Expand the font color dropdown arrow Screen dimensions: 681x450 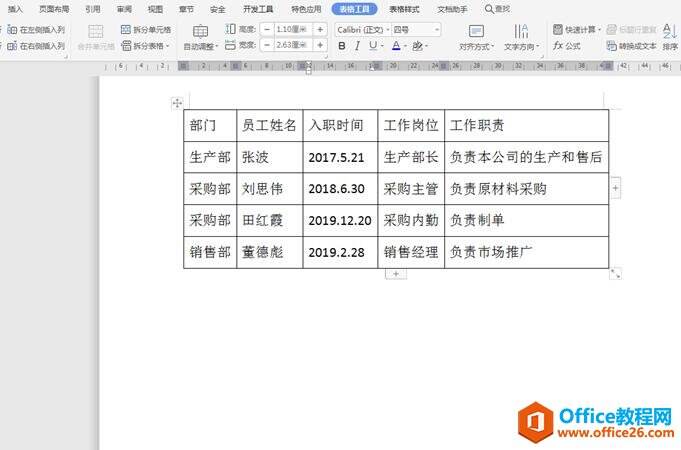click(405, 46)
